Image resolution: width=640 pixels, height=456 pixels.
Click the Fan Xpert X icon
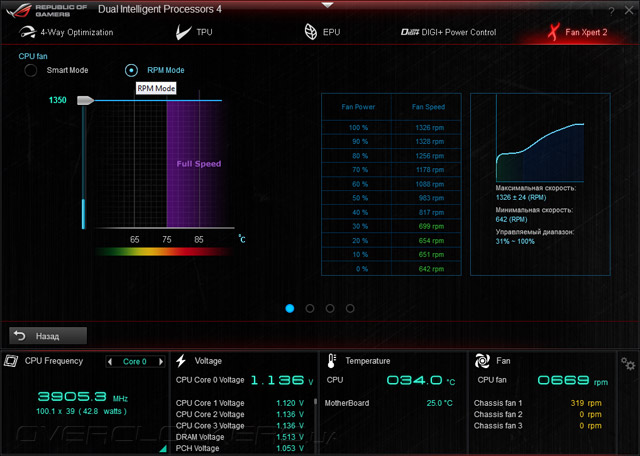(553, 32)
